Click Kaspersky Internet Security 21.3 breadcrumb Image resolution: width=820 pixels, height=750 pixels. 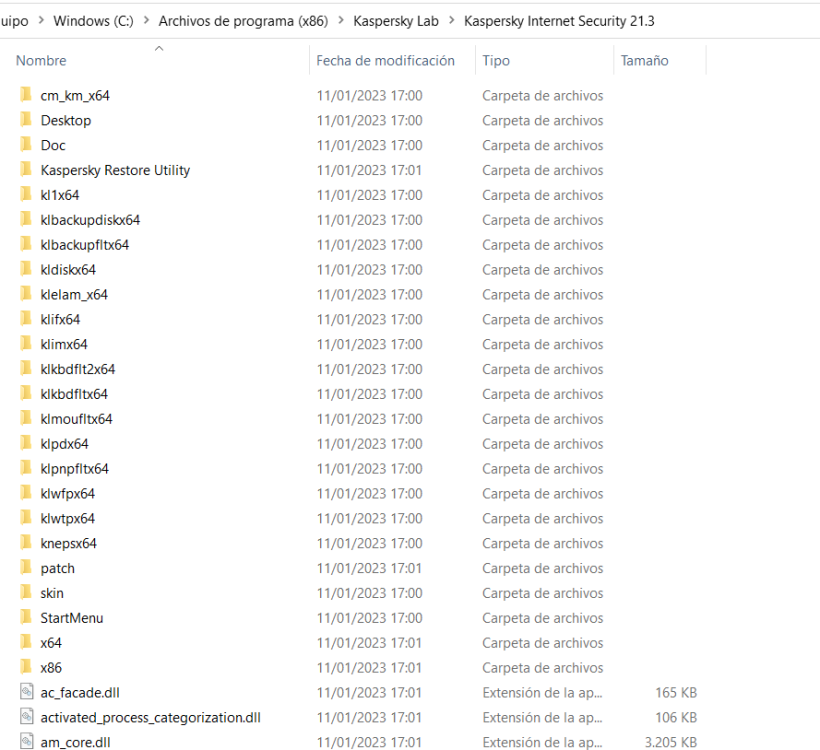coord(559,21)
